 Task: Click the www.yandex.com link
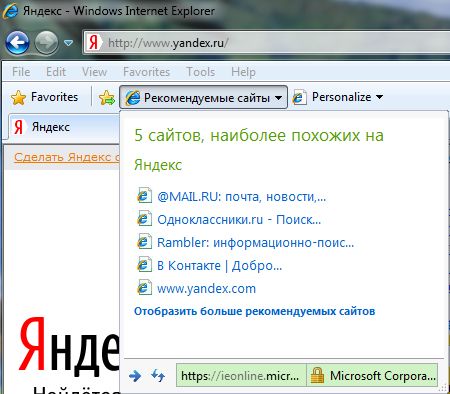[x=206, y=289]
